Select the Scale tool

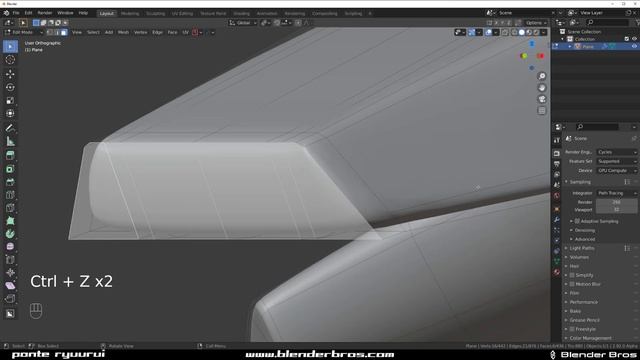point(10,100)
